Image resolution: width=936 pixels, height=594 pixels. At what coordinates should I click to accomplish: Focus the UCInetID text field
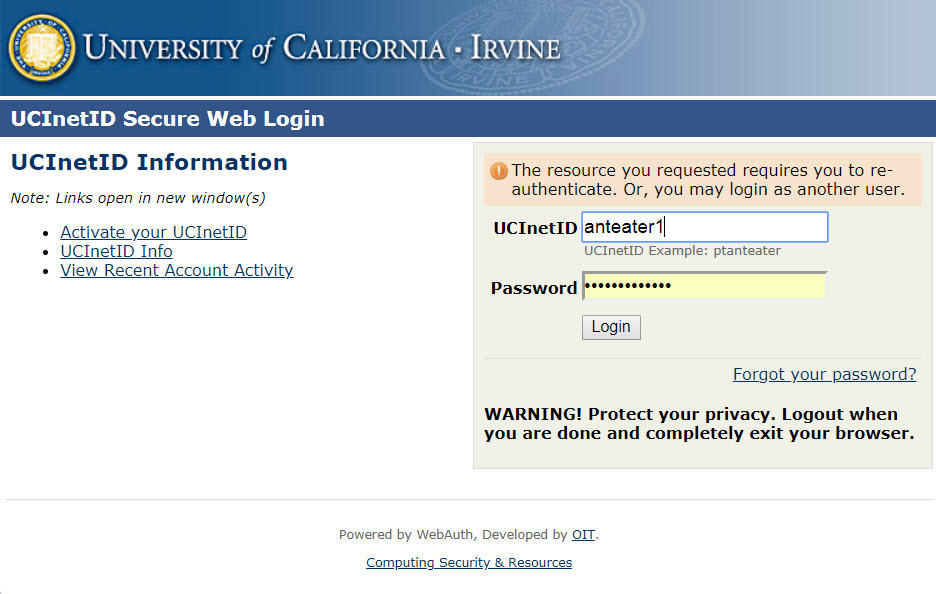705,227
